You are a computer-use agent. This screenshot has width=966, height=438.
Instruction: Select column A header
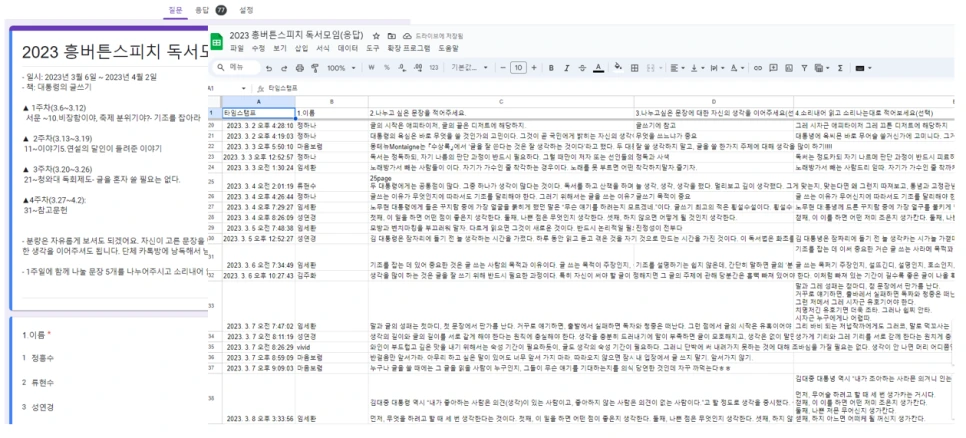click(x=258, y=101)
